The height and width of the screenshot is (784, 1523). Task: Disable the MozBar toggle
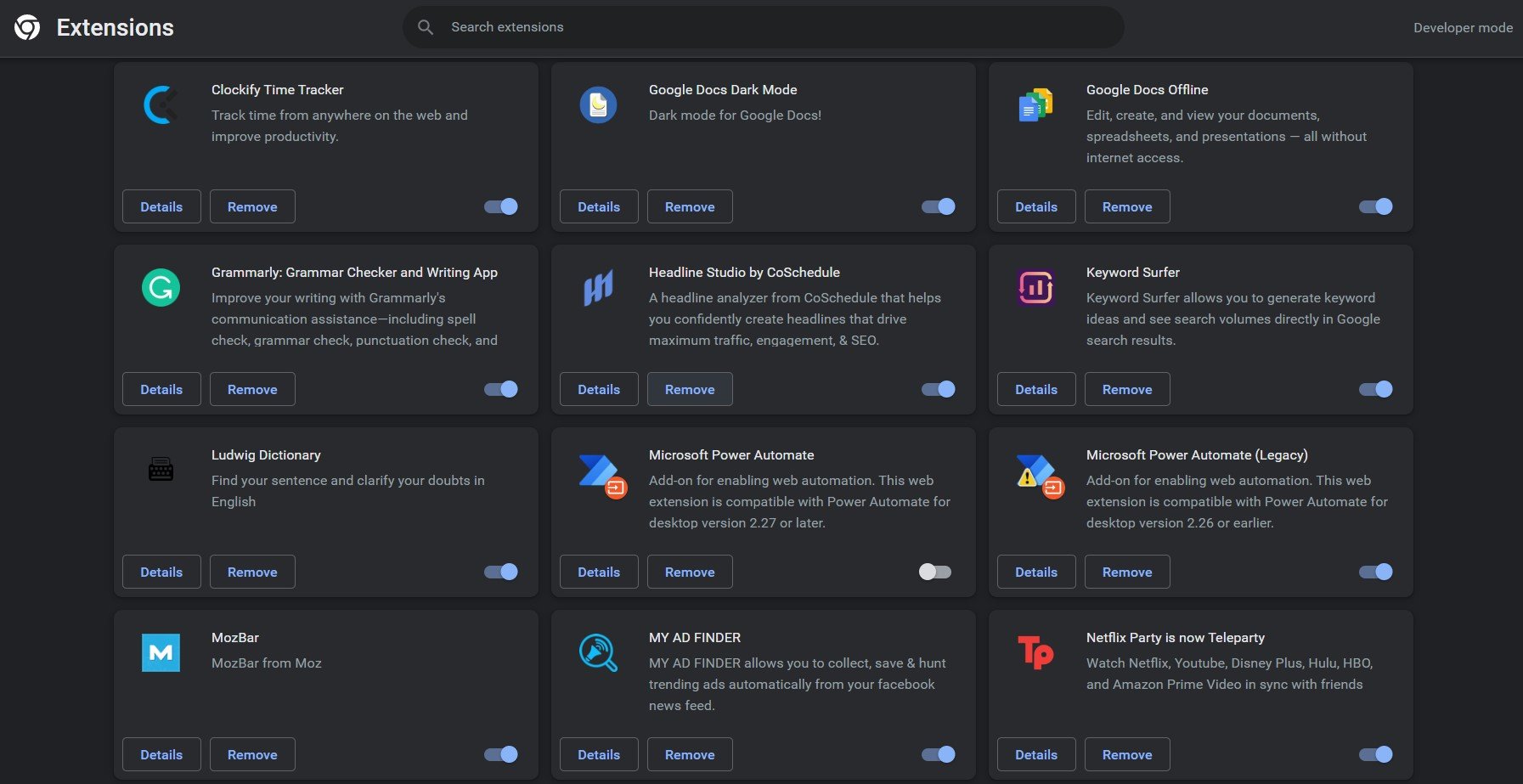click(x=501, y=754)
